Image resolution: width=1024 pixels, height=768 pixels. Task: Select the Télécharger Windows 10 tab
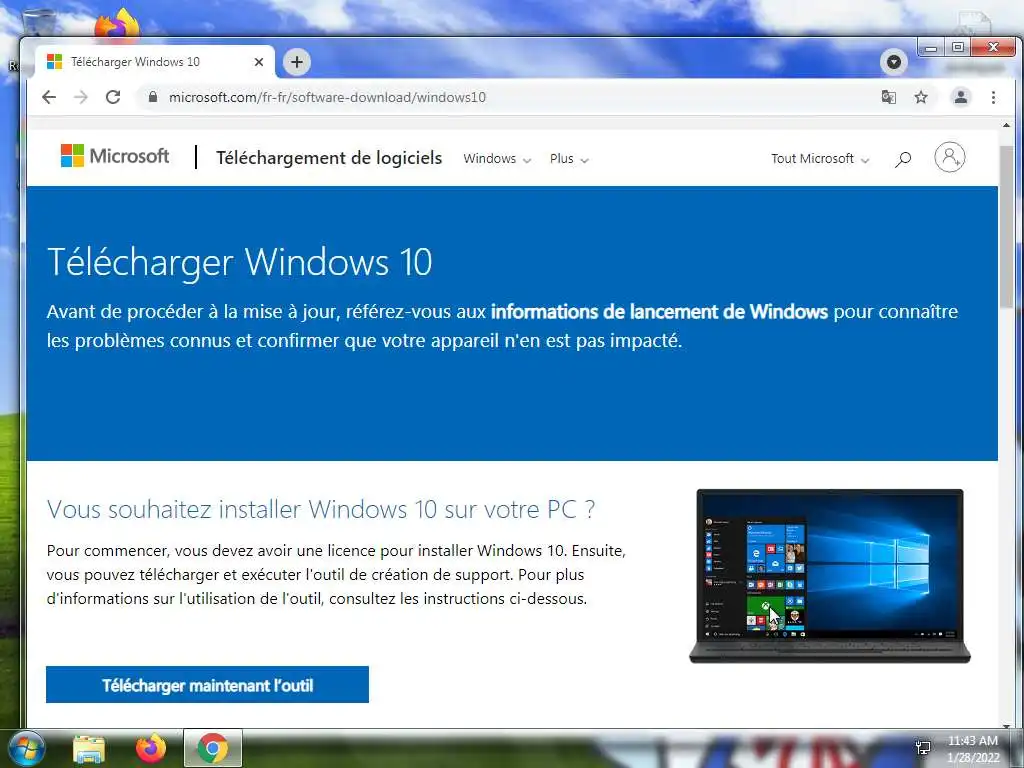coord(155,62)
